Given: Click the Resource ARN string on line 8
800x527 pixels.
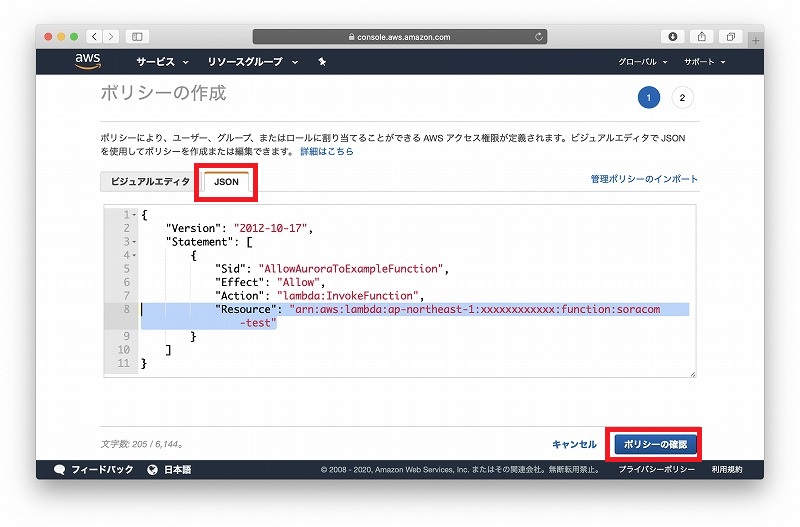Looking at the screenshot, I should point(475,309).
